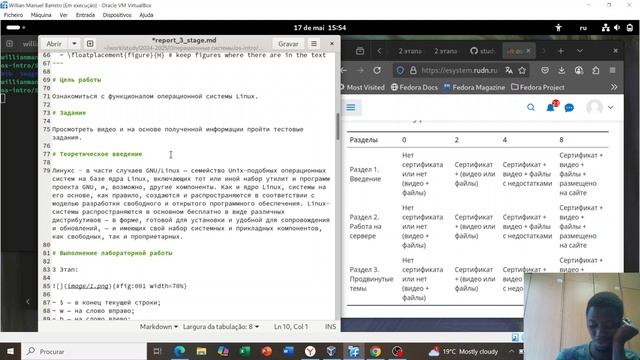Screen dimensions: 640x360
Task: Open site messages chat icon
Action: pos(569,108)
